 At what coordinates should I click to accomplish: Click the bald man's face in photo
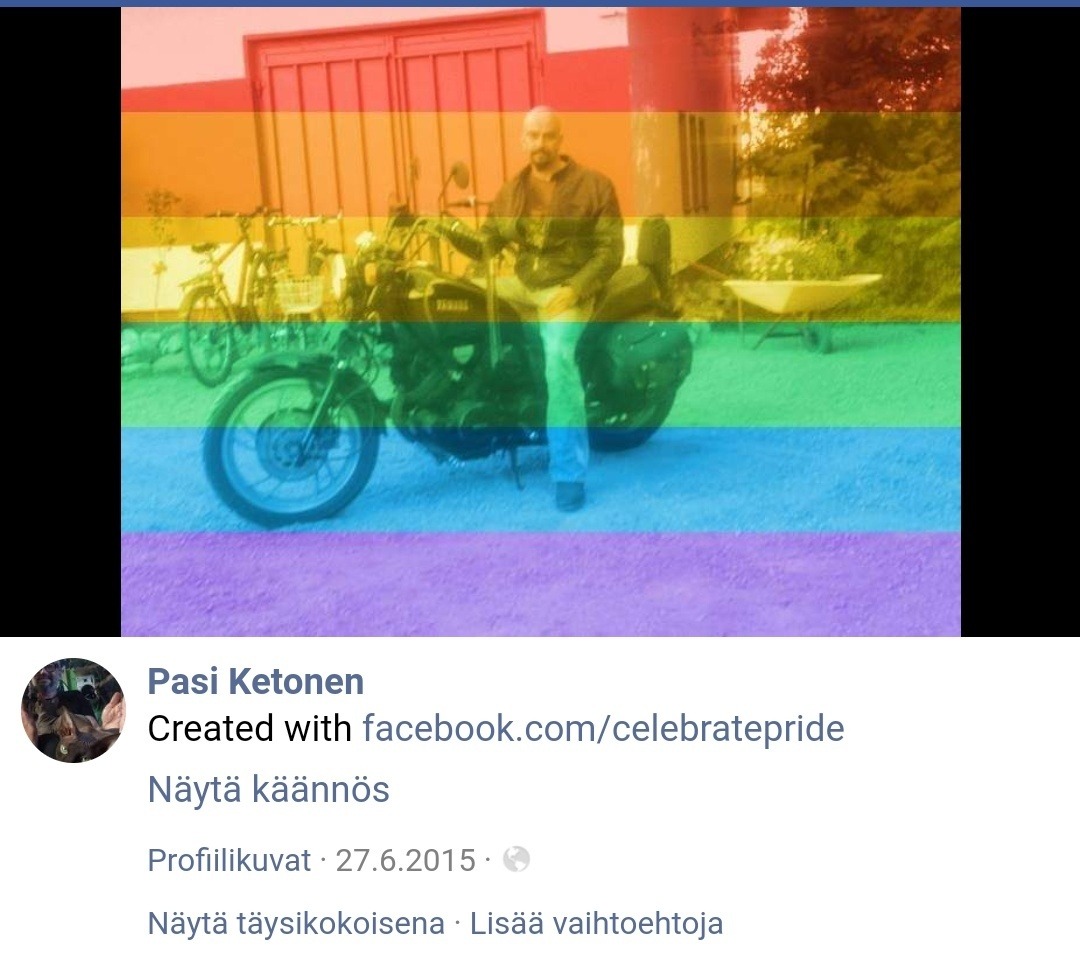[x=540, y=134]
